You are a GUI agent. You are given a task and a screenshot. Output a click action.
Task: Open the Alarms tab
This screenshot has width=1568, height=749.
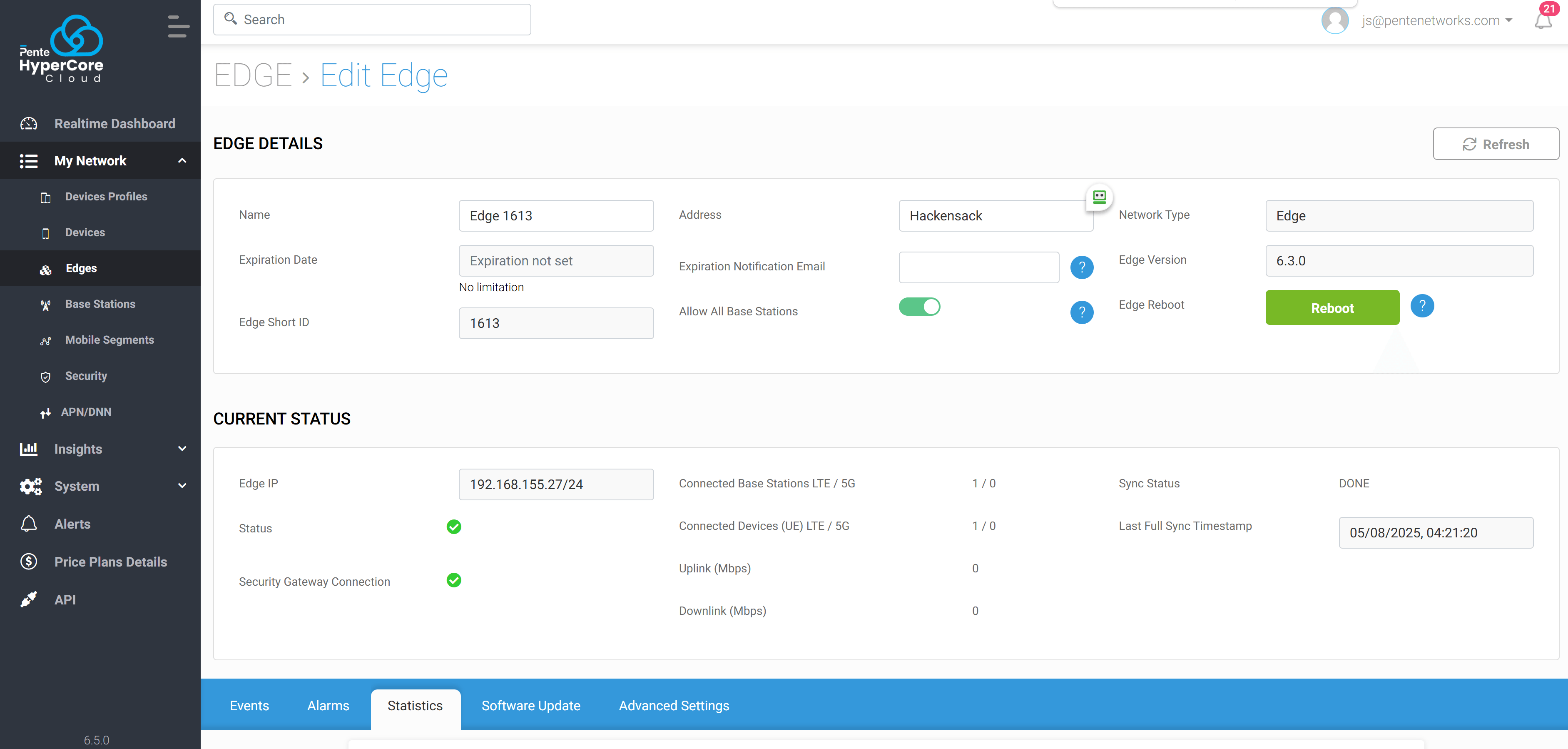[329, 705]
